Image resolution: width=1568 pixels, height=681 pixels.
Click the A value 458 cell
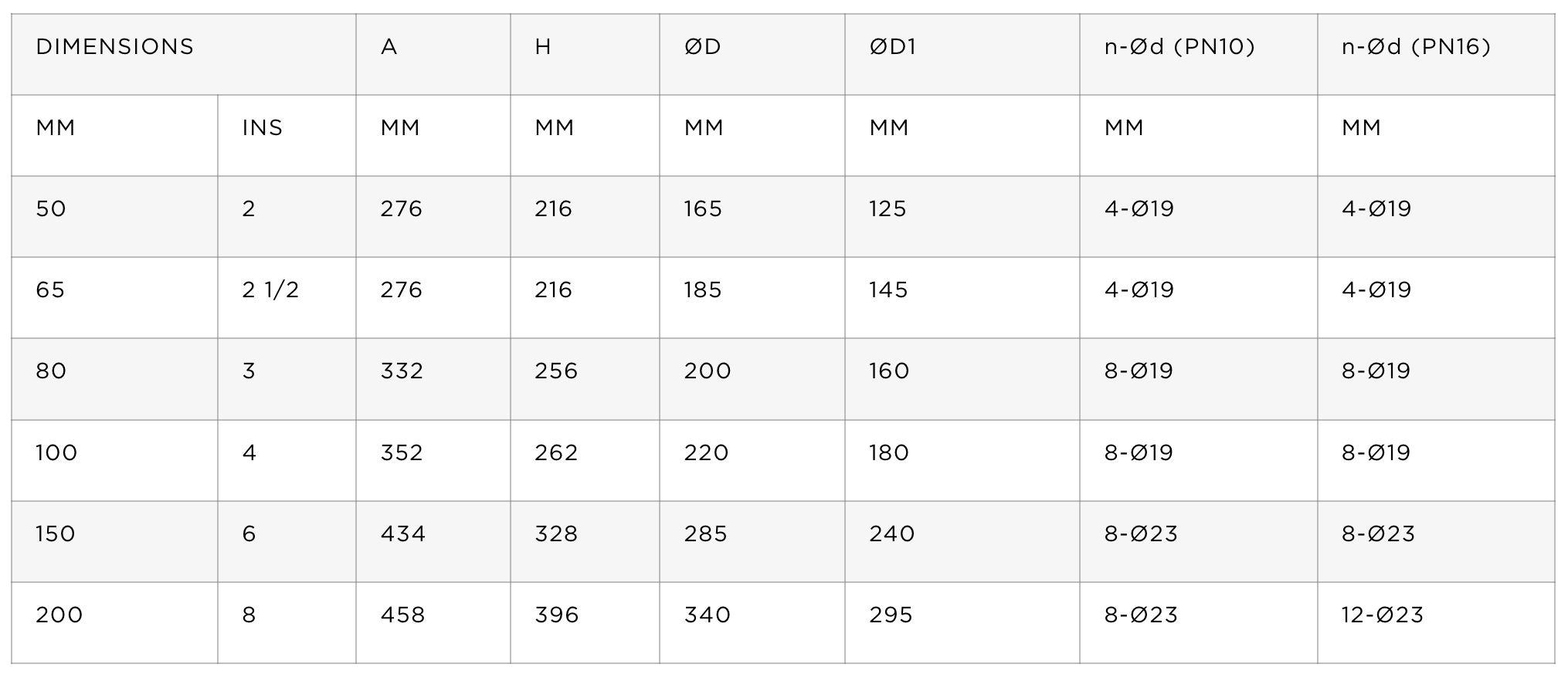433,623
